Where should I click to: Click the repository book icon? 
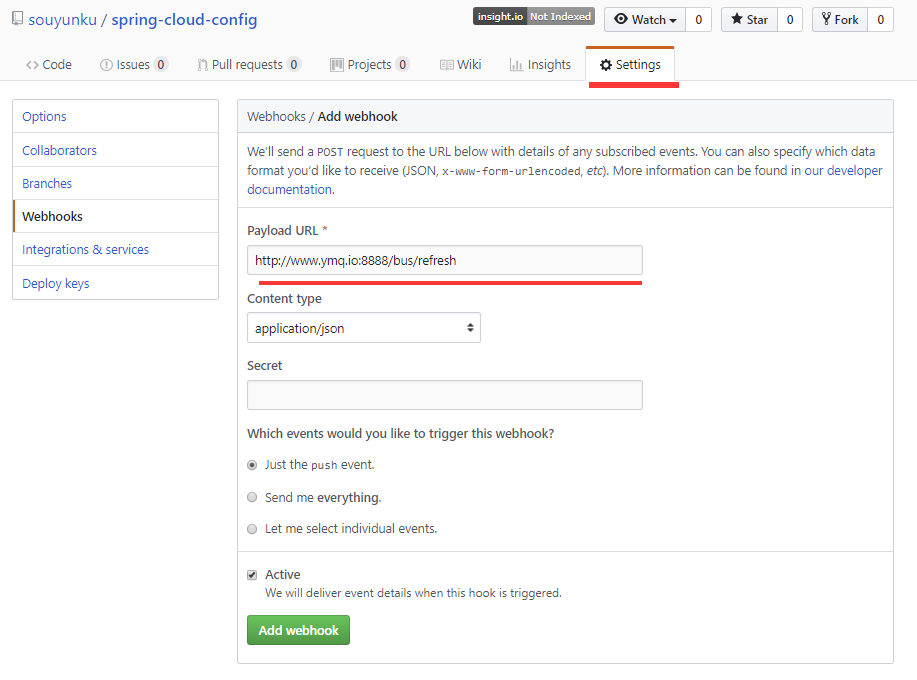point(17,19)
